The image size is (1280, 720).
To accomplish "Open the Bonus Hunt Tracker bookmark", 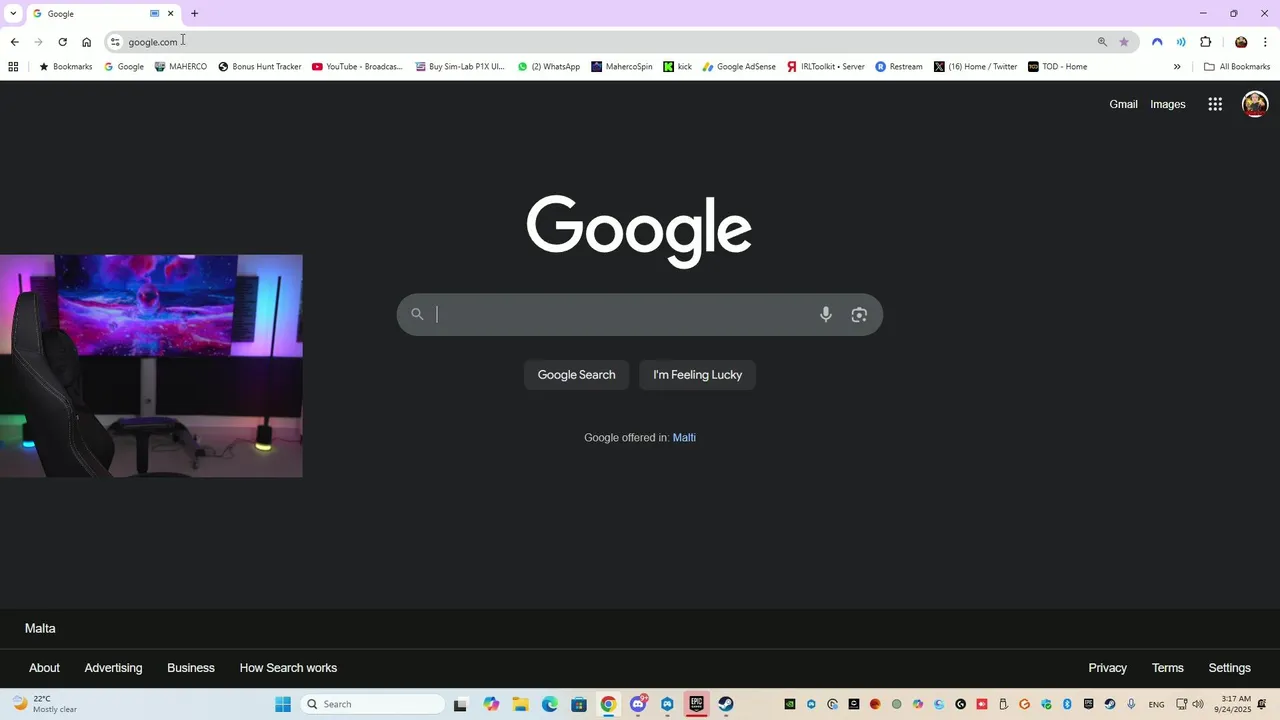I will point(260,67).
